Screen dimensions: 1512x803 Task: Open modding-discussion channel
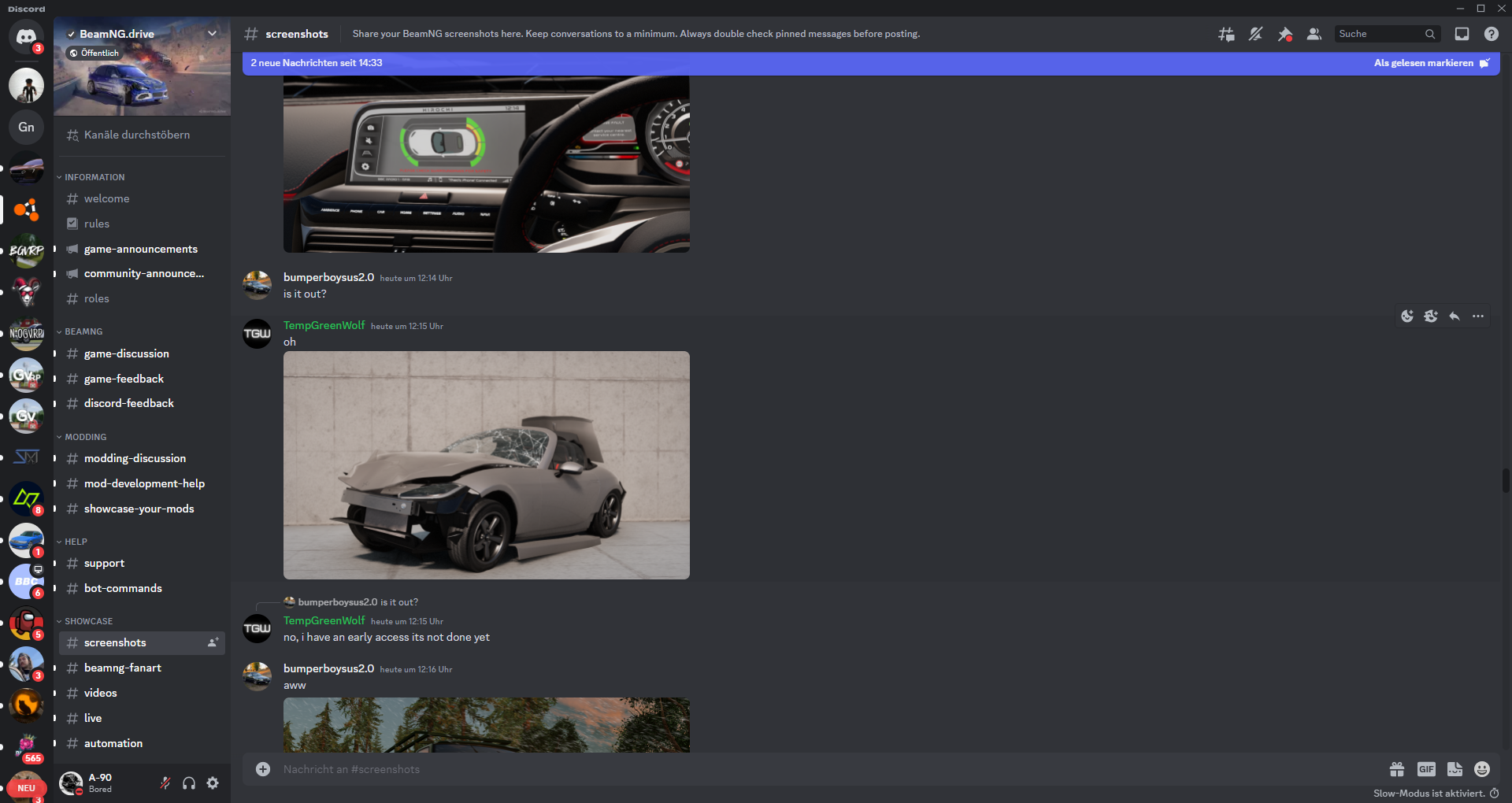(142, 458)
